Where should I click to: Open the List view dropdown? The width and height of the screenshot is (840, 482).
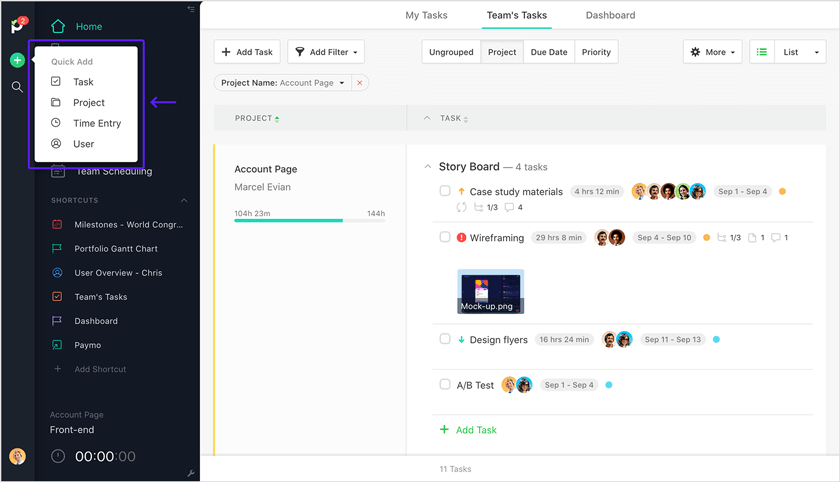[x=800, y=52]
